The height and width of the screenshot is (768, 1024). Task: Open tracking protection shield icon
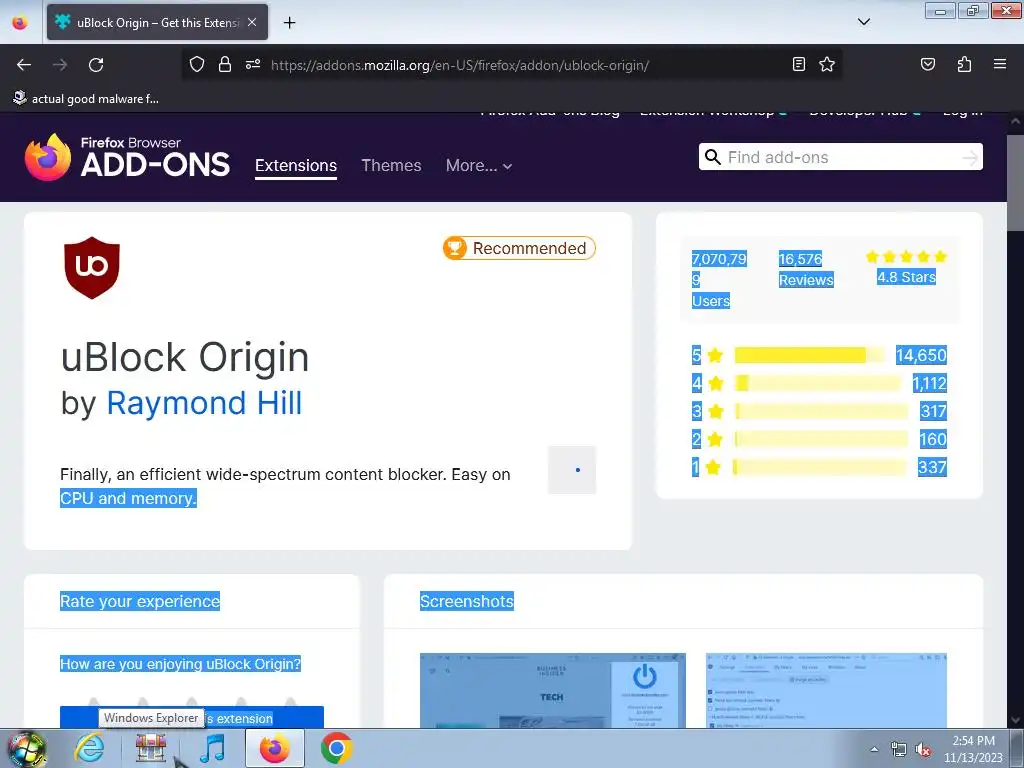(x=197, y=64)
